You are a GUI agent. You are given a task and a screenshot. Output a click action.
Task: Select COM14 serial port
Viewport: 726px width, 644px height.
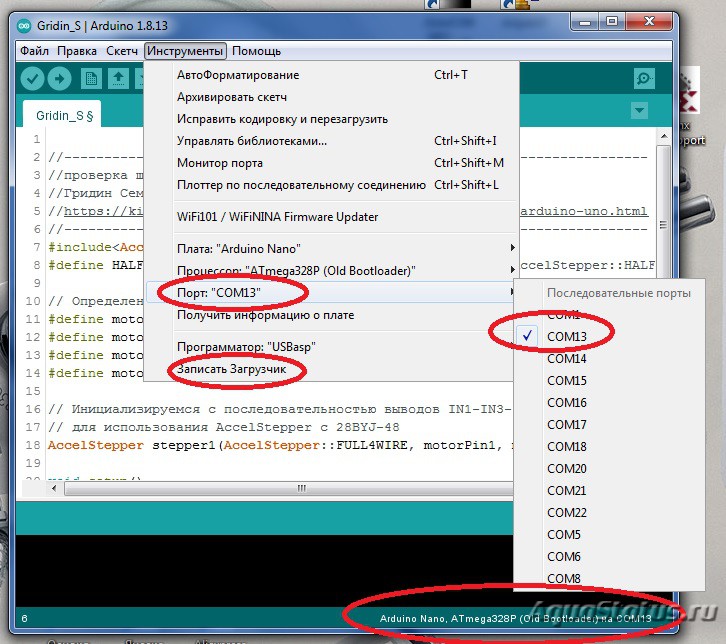609,359
